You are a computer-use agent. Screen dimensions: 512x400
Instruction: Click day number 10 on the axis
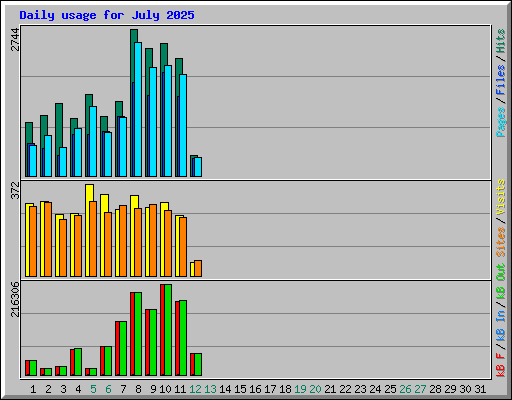165,389
